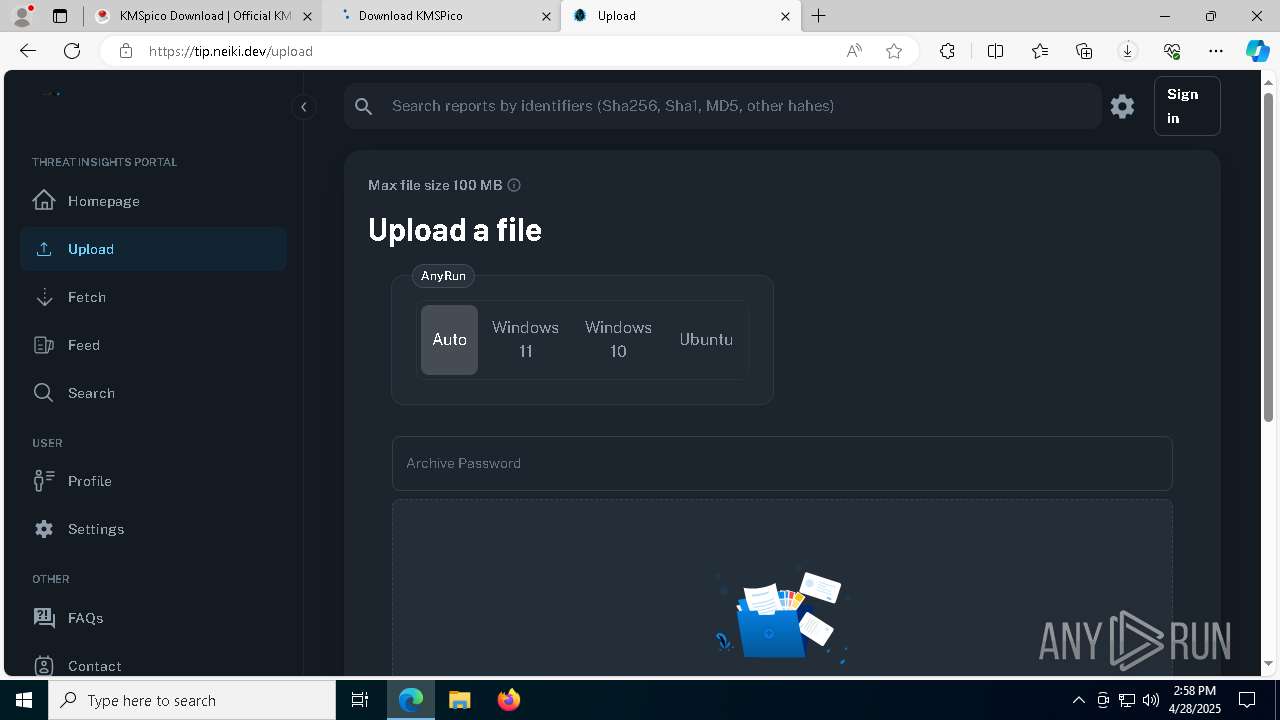1280x720 pixels.
Task: Click the page vertical scrollbar
Action: [x=1269, y=256]
